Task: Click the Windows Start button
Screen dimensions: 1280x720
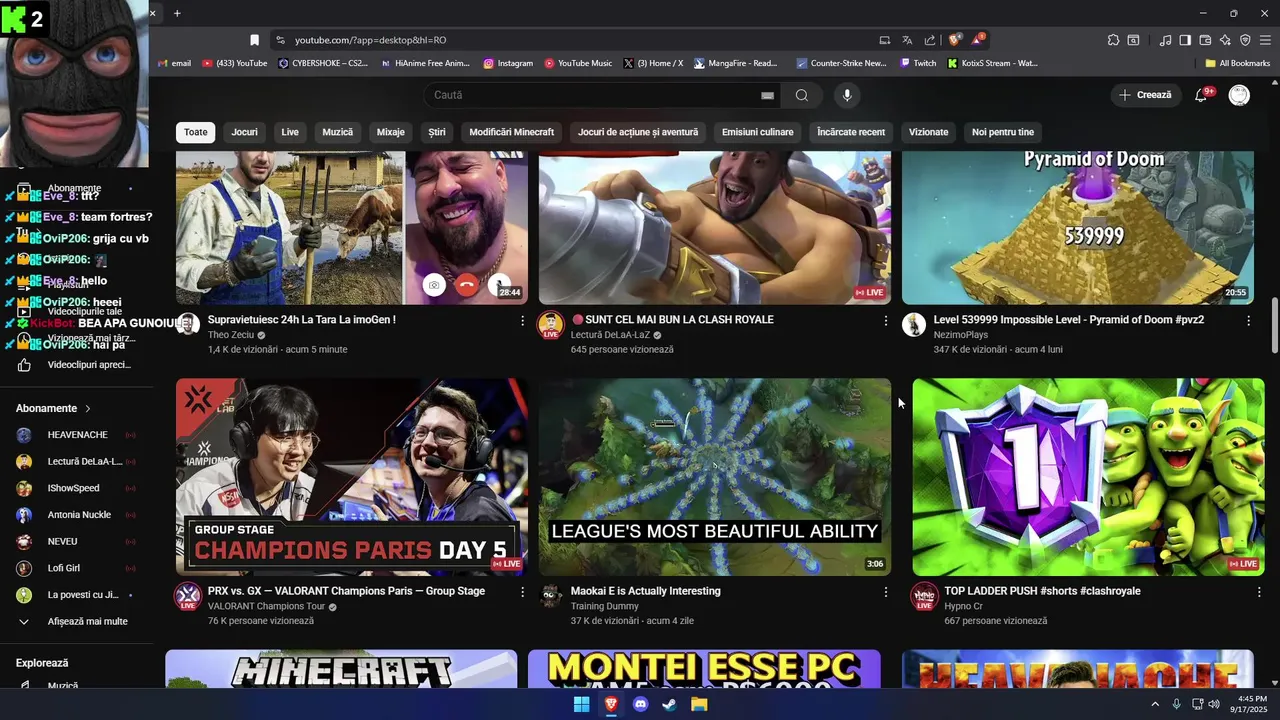Action: [581, 704]
